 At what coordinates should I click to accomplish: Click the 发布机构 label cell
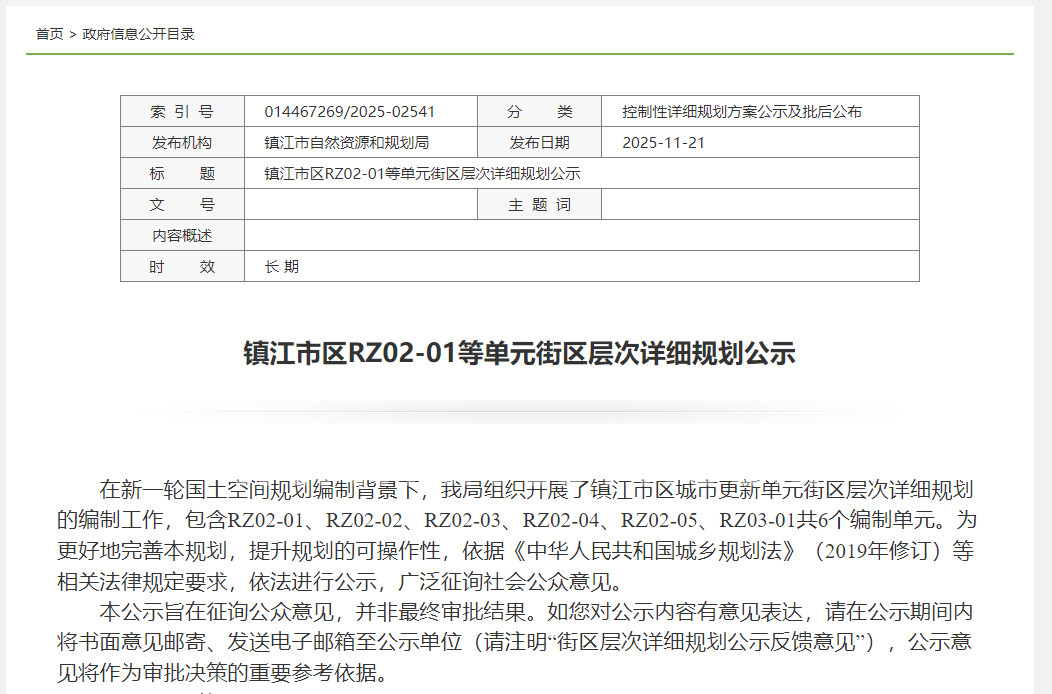pyautogui.click(x=182, y=143)
